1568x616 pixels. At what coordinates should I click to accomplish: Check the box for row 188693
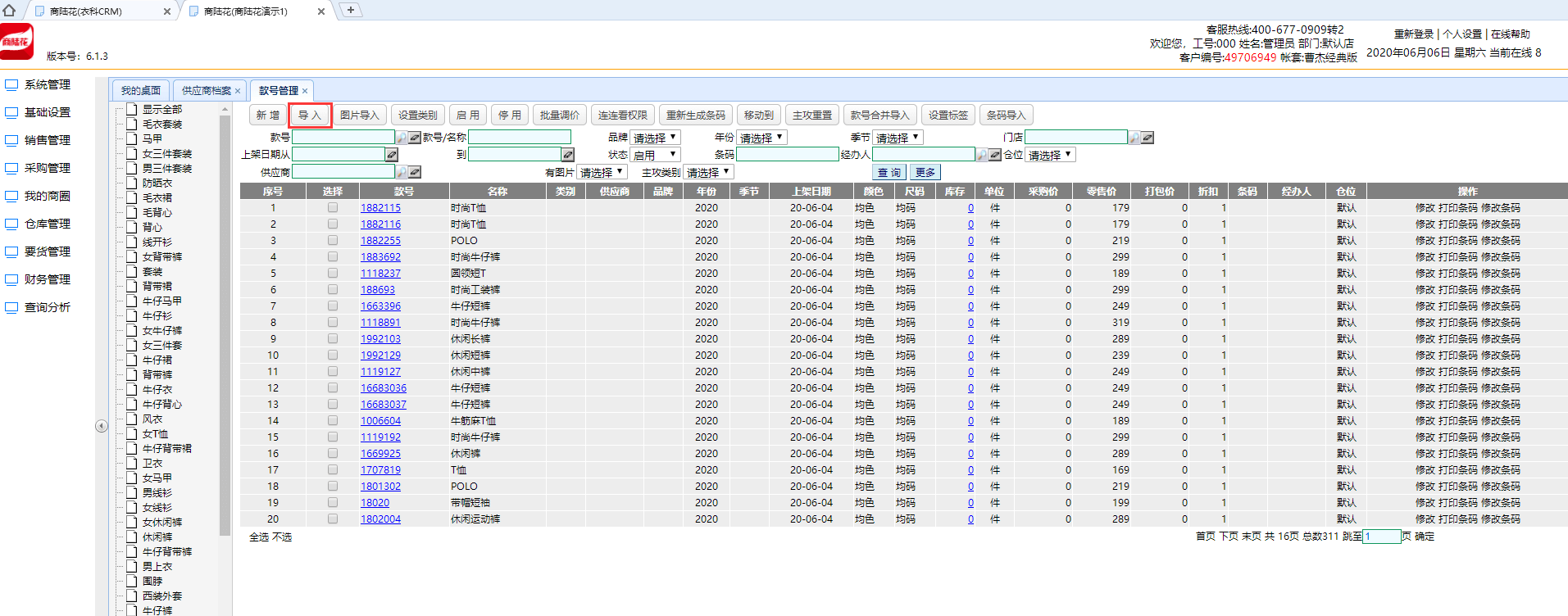(333, 289)
